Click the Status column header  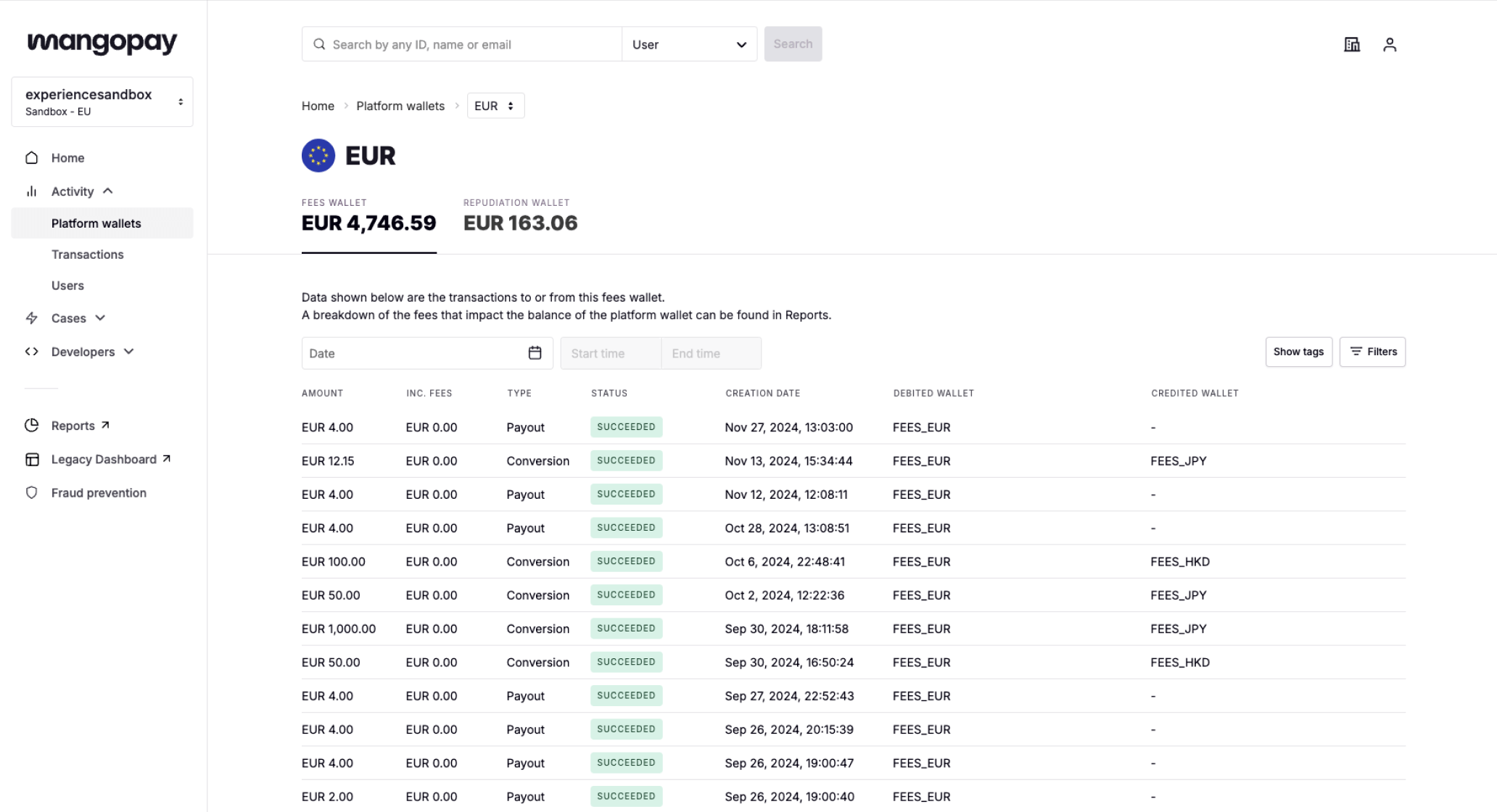coord(609,393)
